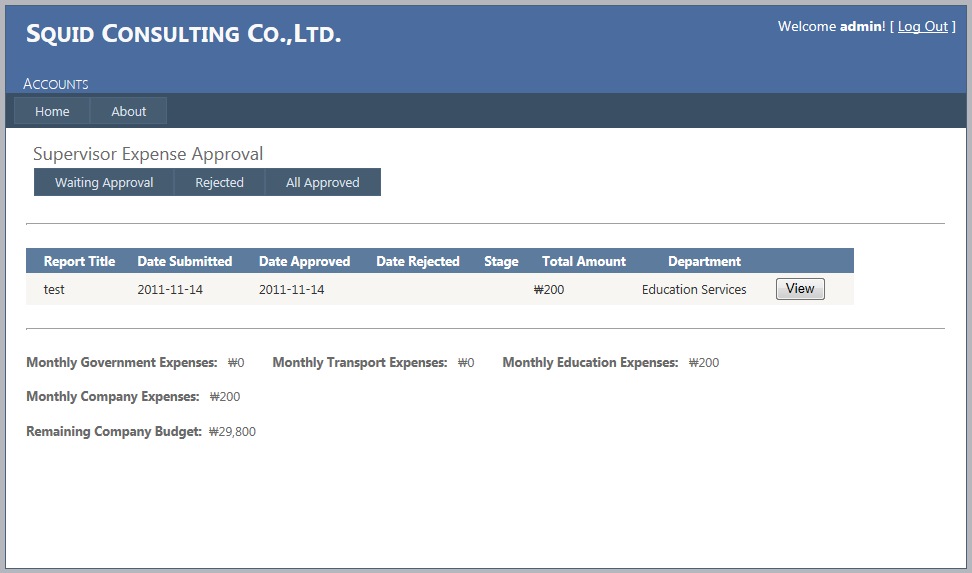Switch to the Waiting Approval tab

click(x=104, y=182)
